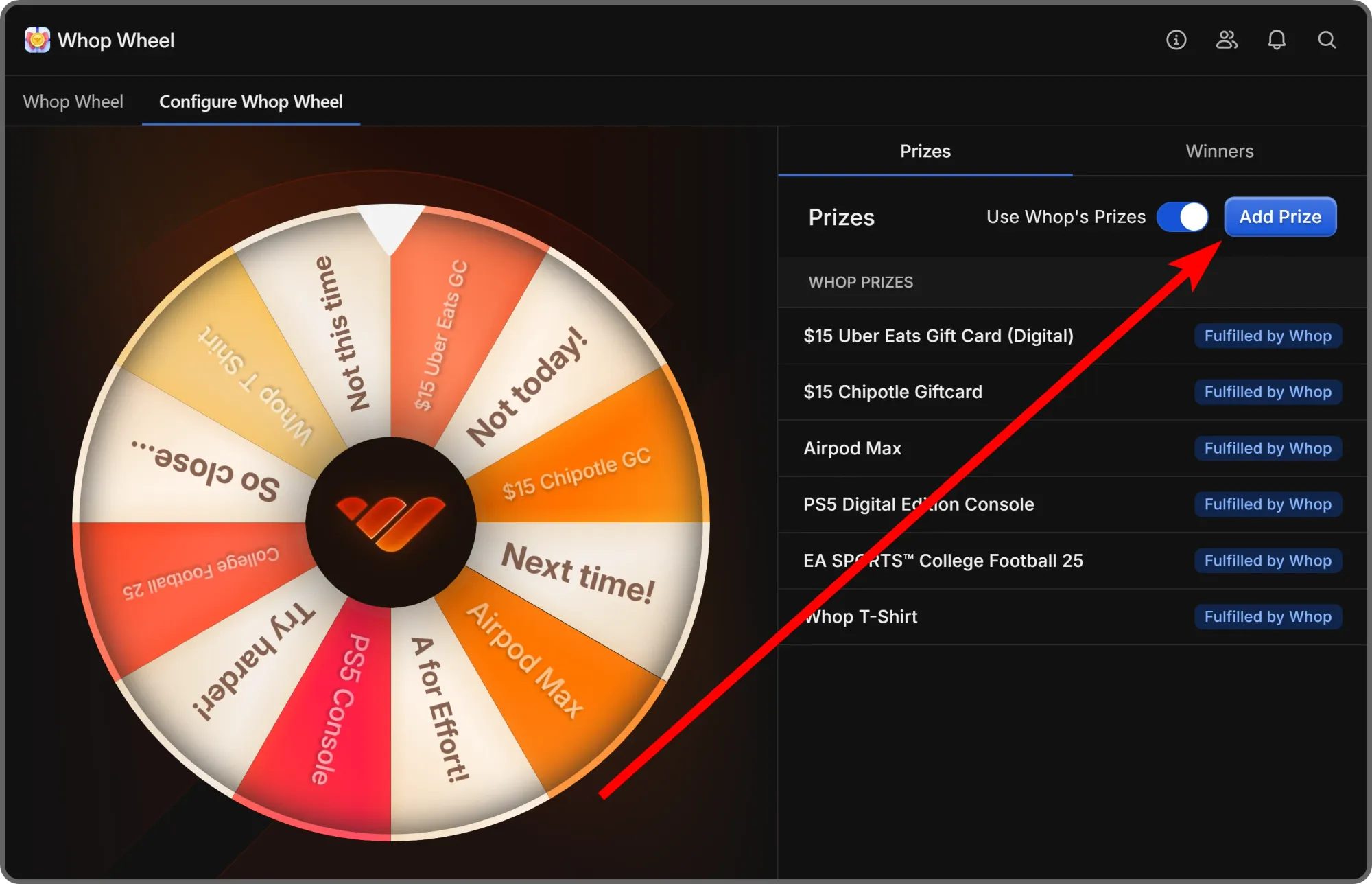The width and height of the screenshot is (1372, 884).
Task: Click the Fulfilled by Whop badge on Airpod Max
Action: click(x=1268, y=448)
